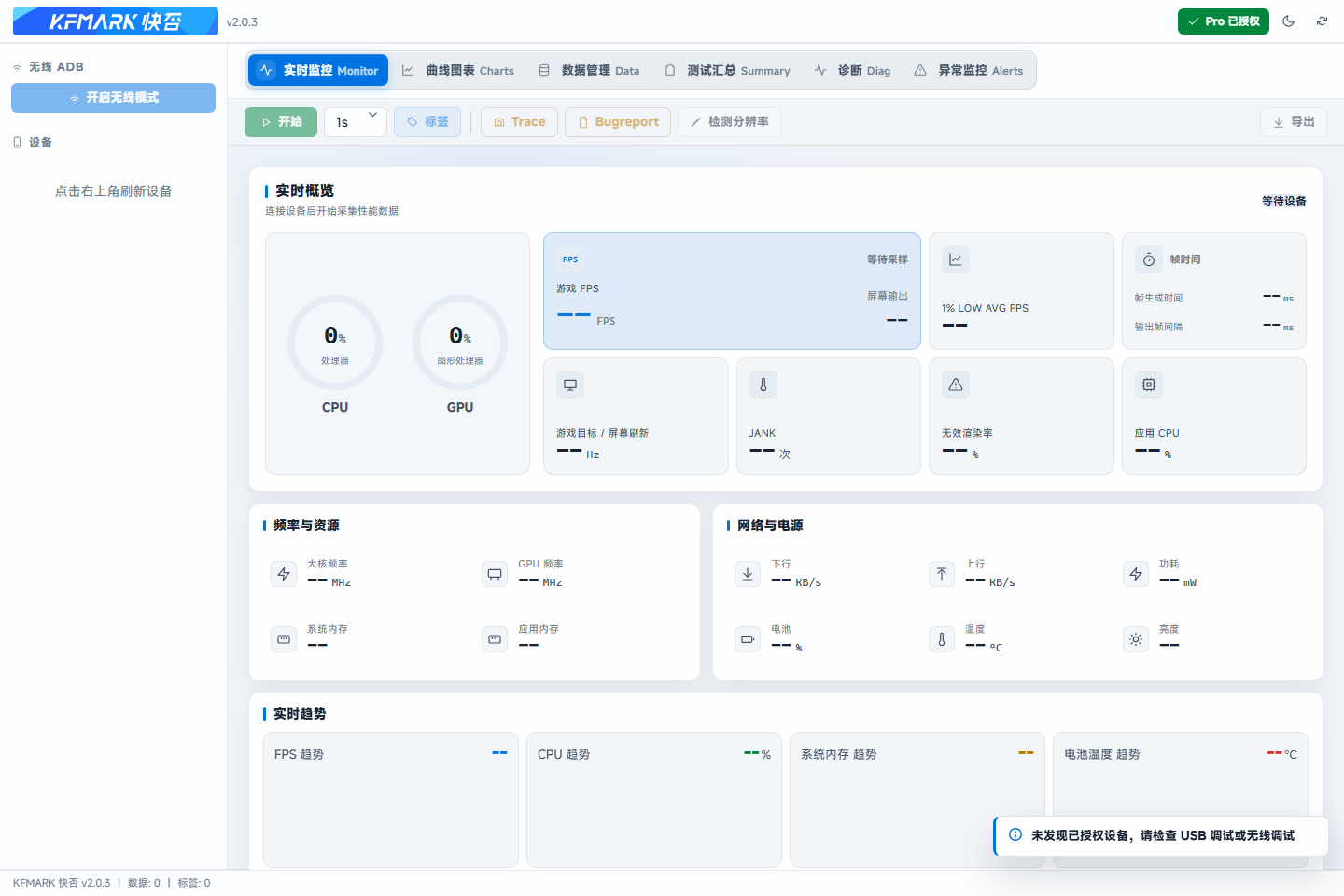
Task: Click the 屏幕输出 label
Action: click(x=888, y=296)
